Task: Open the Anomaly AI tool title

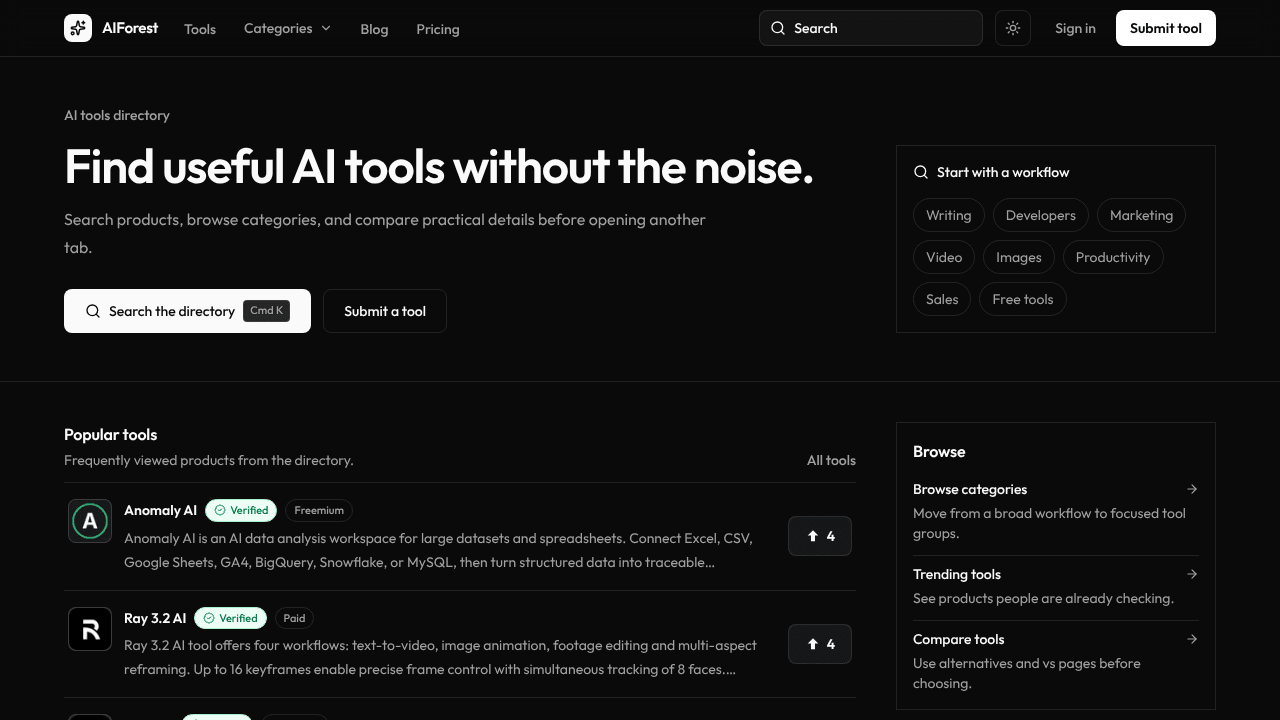Action: (x=160, y=510)
